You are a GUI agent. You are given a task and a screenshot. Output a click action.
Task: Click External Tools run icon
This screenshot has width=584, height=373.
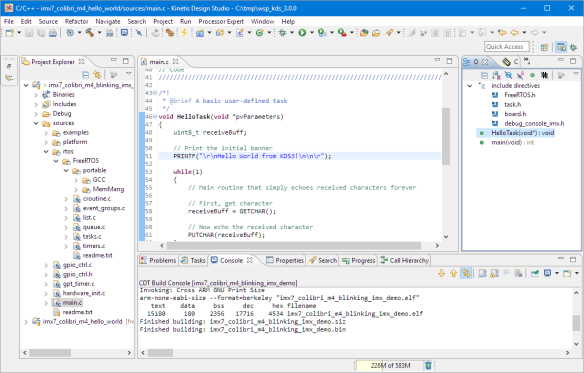tap(342, 33)
